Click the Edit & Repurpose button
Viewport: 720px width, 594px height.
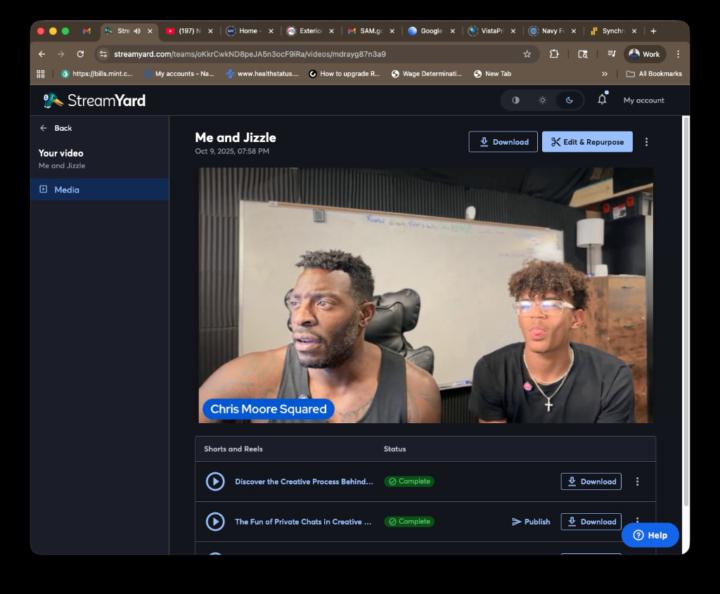pyautogui.click(x=587, y=142)
